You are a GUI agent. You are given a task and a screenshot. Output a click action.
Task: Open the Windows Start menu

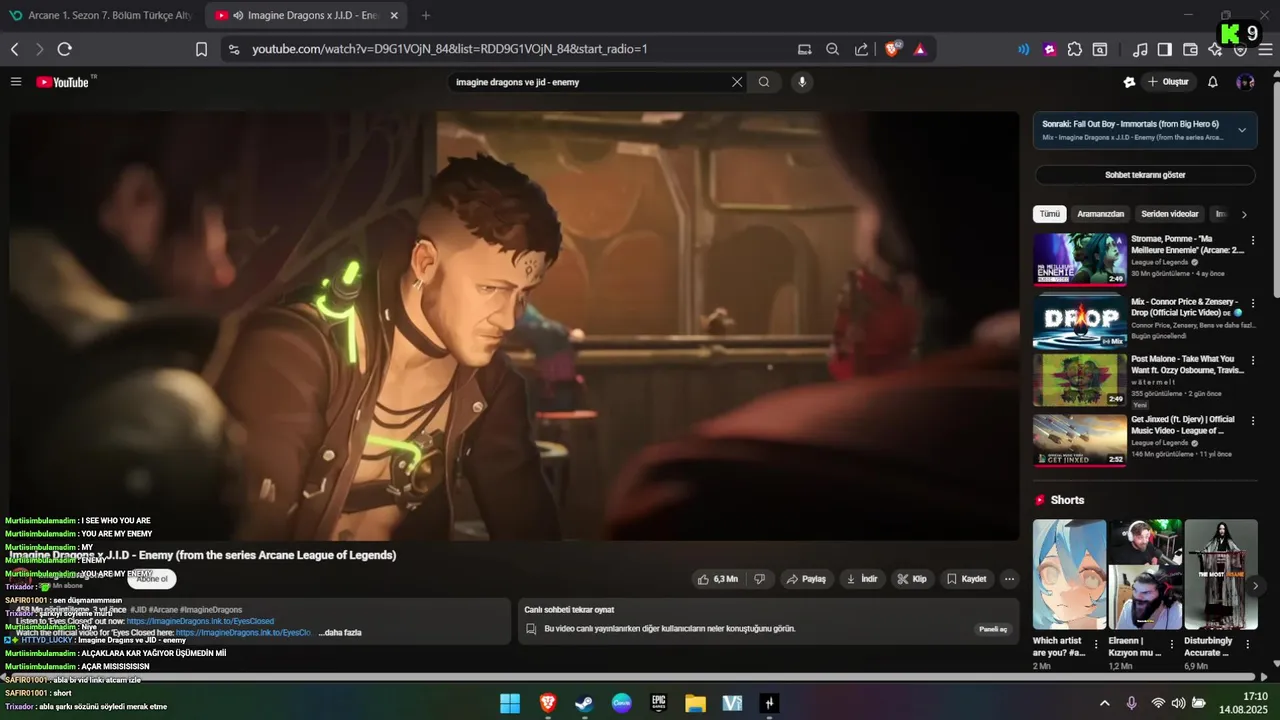[510, 703]
